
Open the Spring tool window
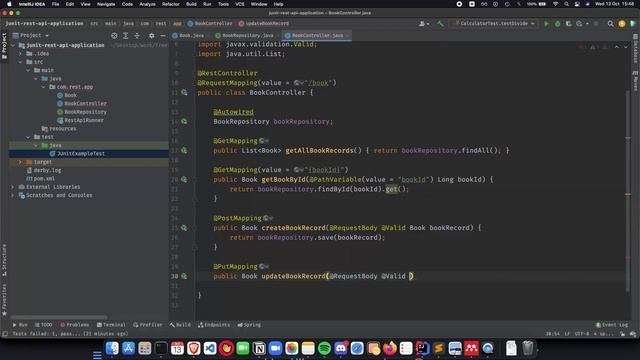tap(249, 325)
